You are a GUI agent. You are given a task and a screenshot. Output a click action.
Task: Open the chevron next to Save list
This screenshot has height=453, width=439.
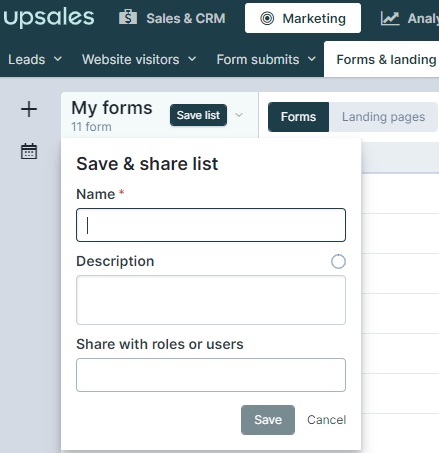click(239, 115)
